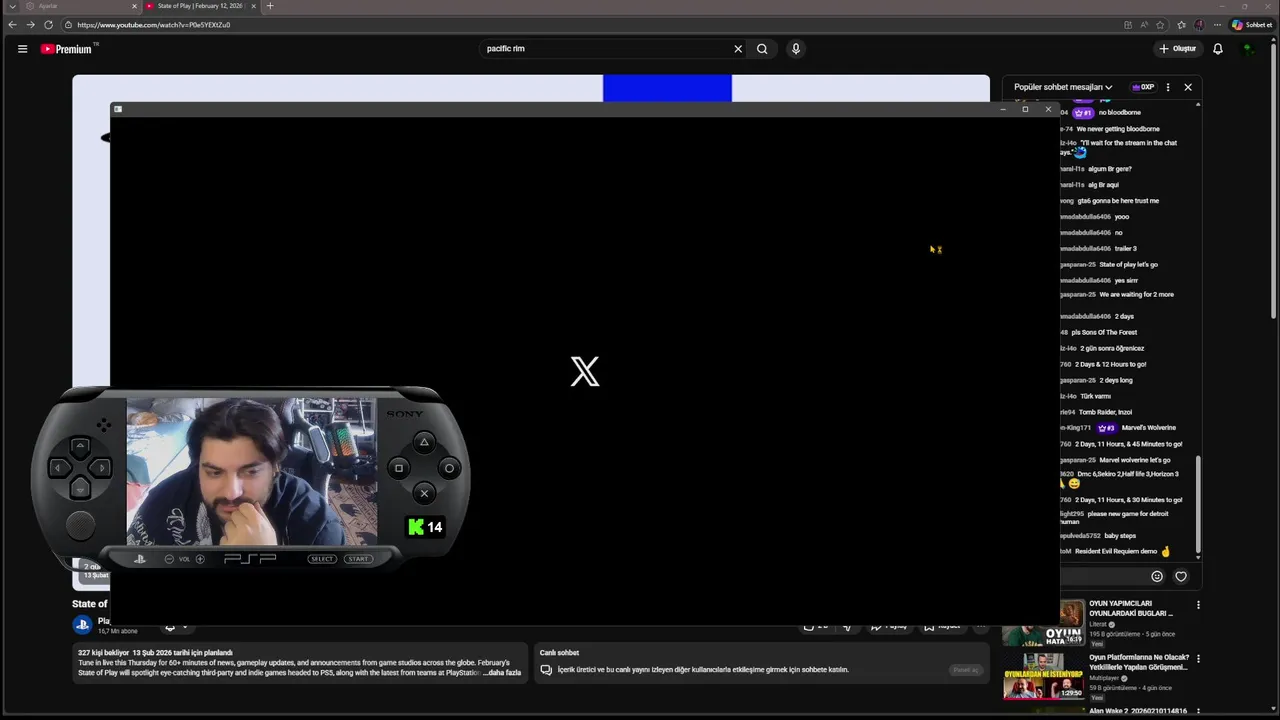1280x720 pixels.
Task: Click the #1 badge in chat
Action: [x=1082, y=113]
